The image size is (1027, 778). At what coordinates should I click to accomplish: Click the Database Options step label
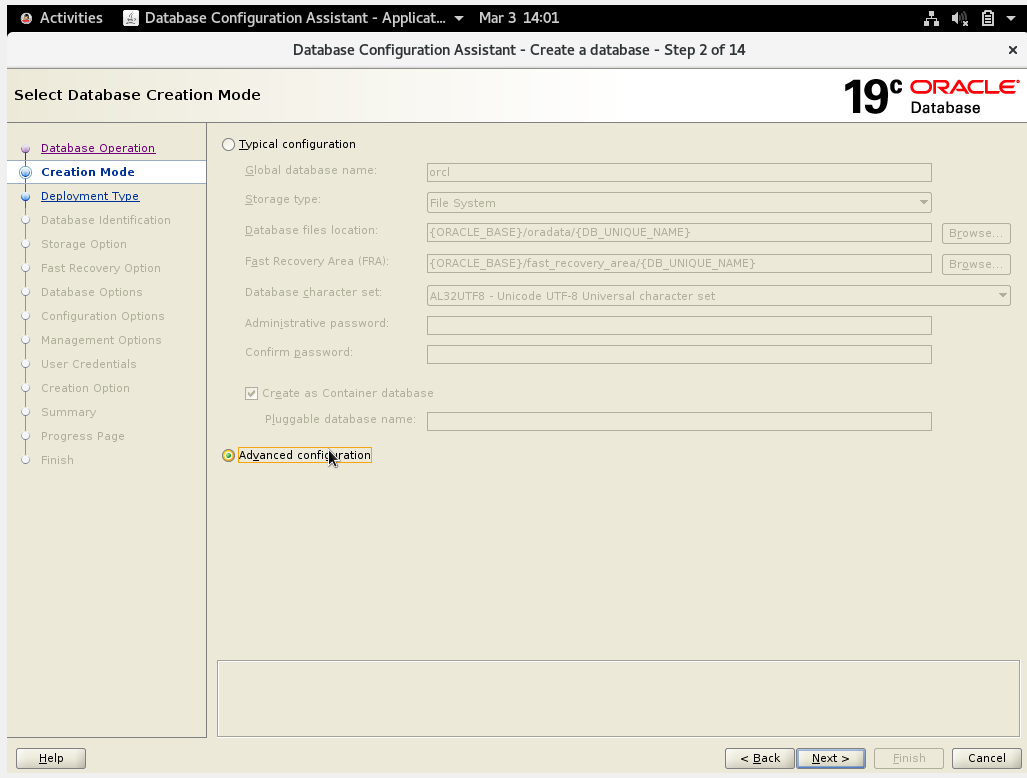click(x=92, y=292)
